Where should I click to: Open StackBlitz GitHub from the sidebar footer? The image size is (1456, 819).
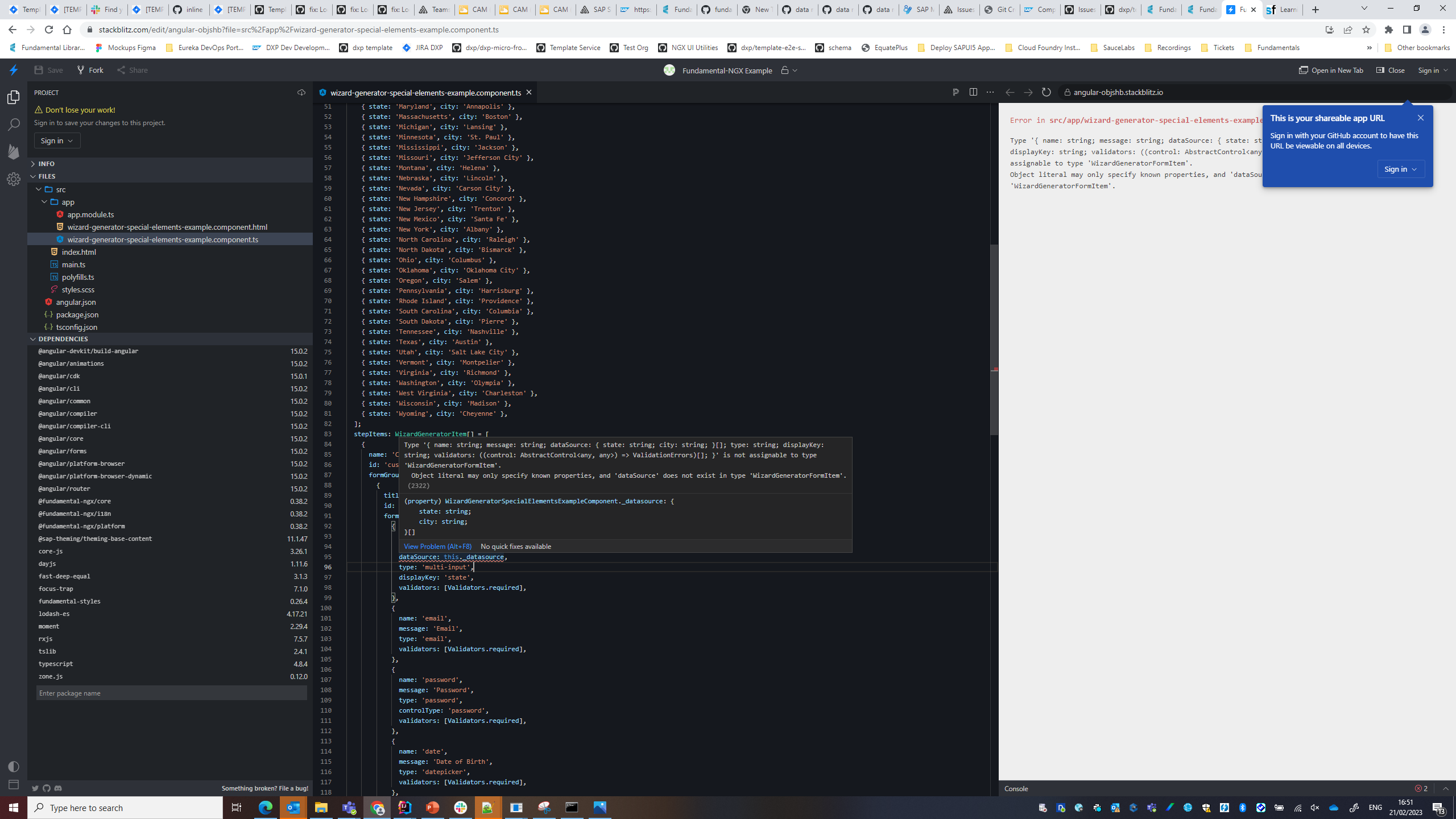(x=47, y=788)
